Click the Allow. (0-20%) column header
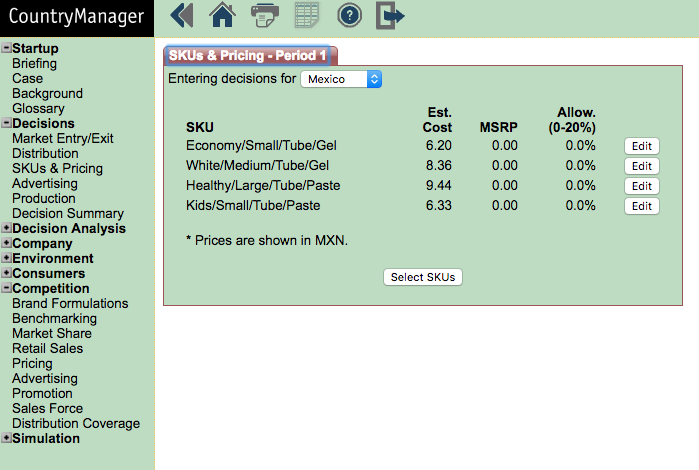 tap(572, 120)
